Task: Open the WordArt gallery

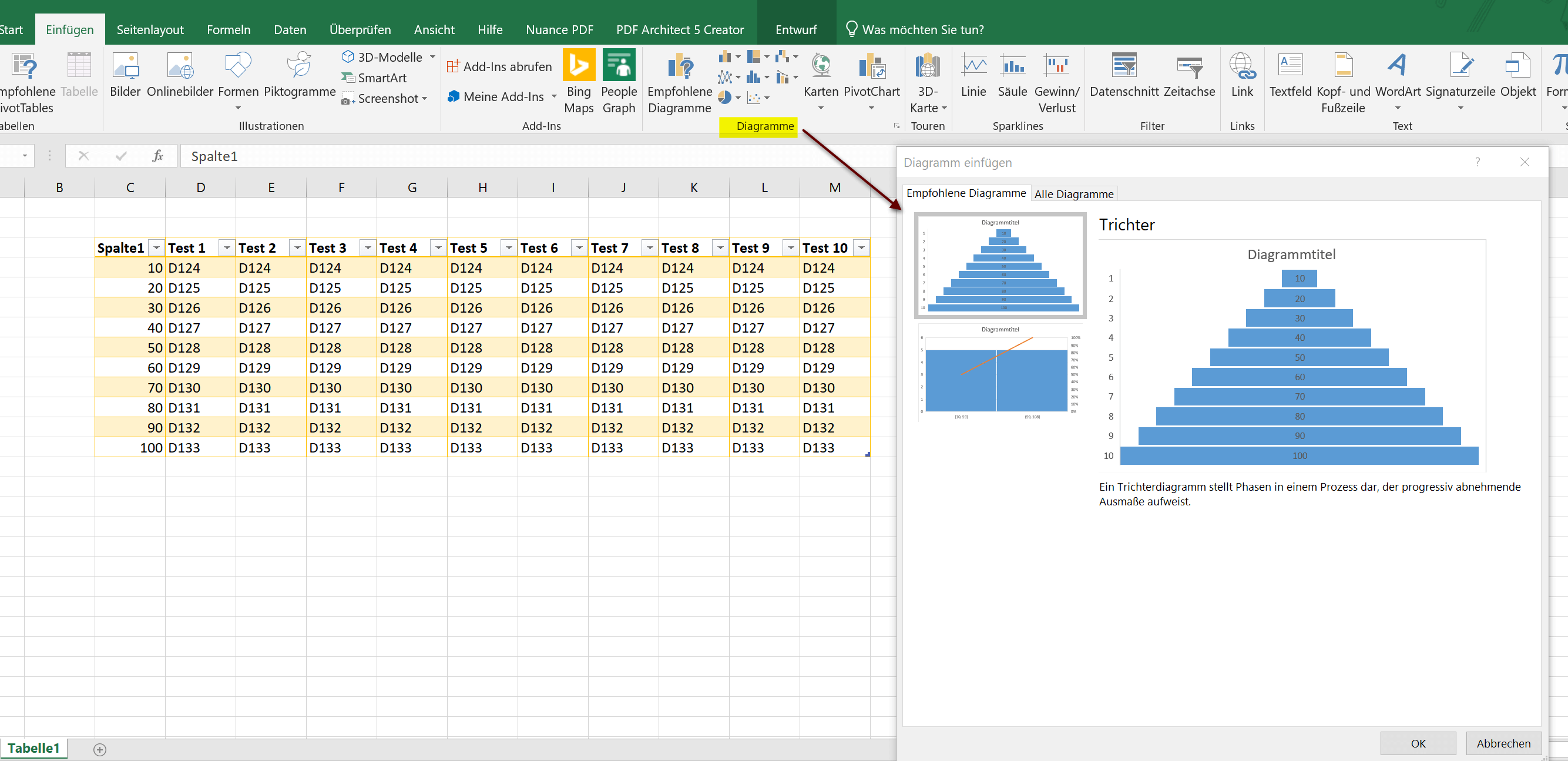Action: click(1398, 82)
